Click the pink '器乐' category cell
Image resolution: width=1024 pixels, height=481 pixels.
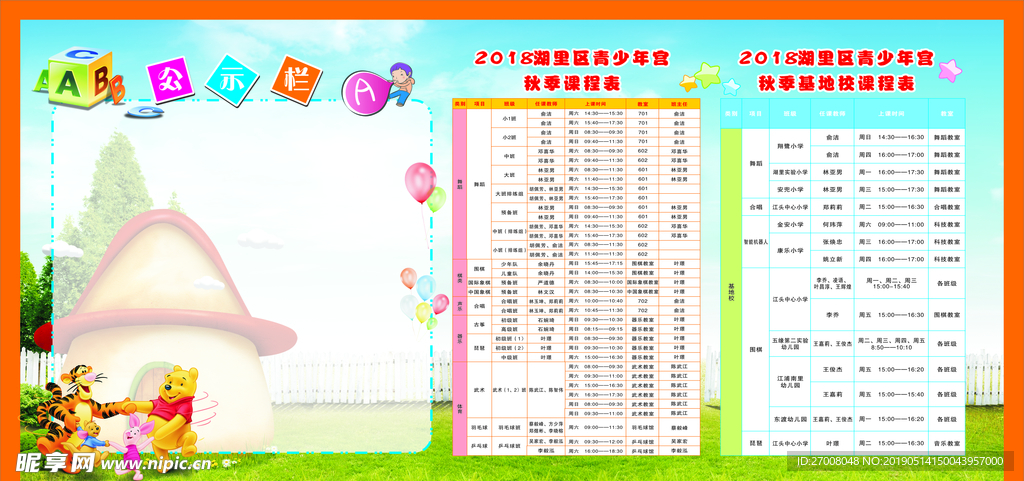pyautogui.click(x=460, y=339)
